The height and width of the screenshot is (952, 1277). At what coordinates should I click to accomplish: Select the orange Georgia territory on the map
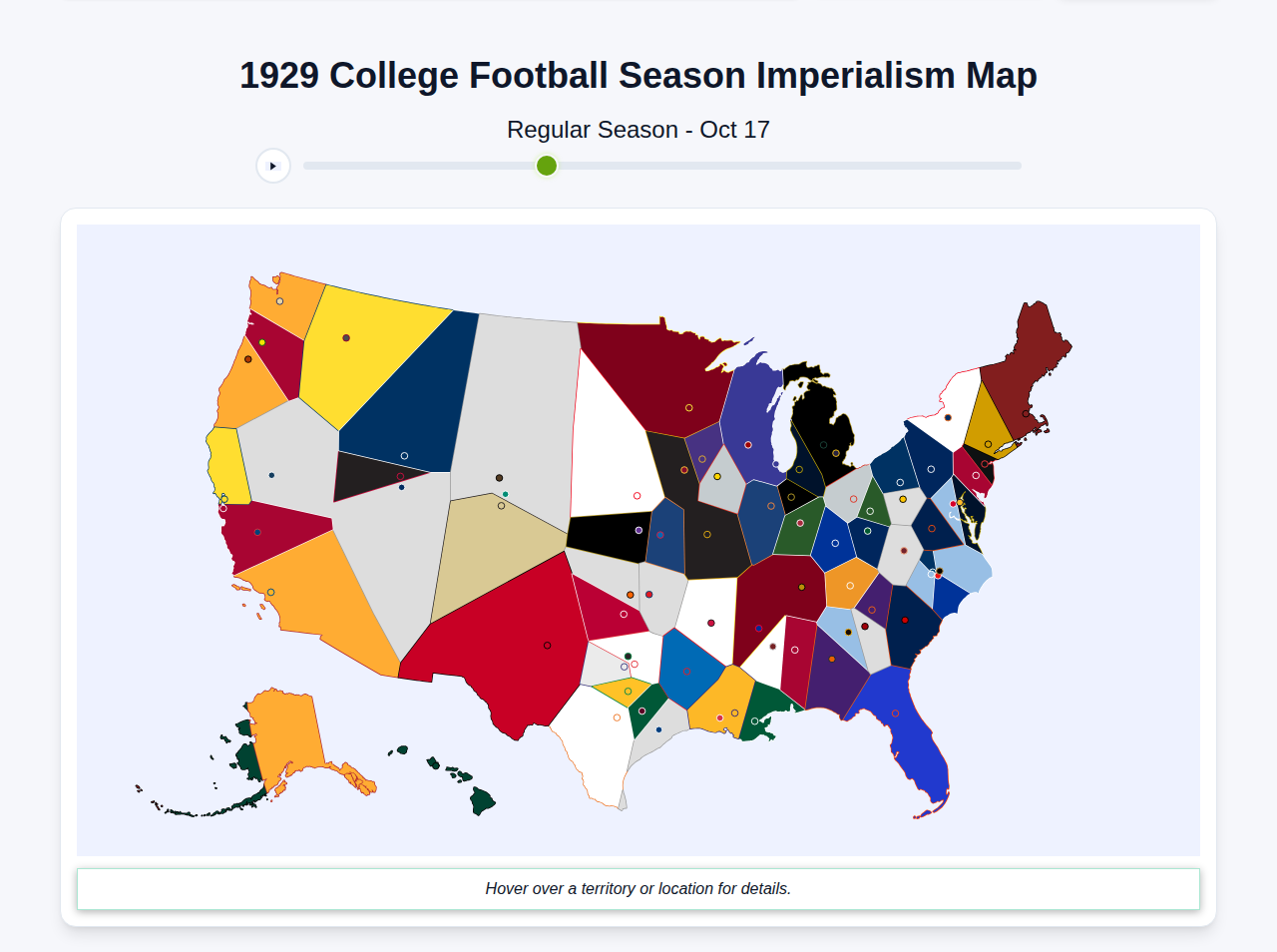click(x=850, y=589)
